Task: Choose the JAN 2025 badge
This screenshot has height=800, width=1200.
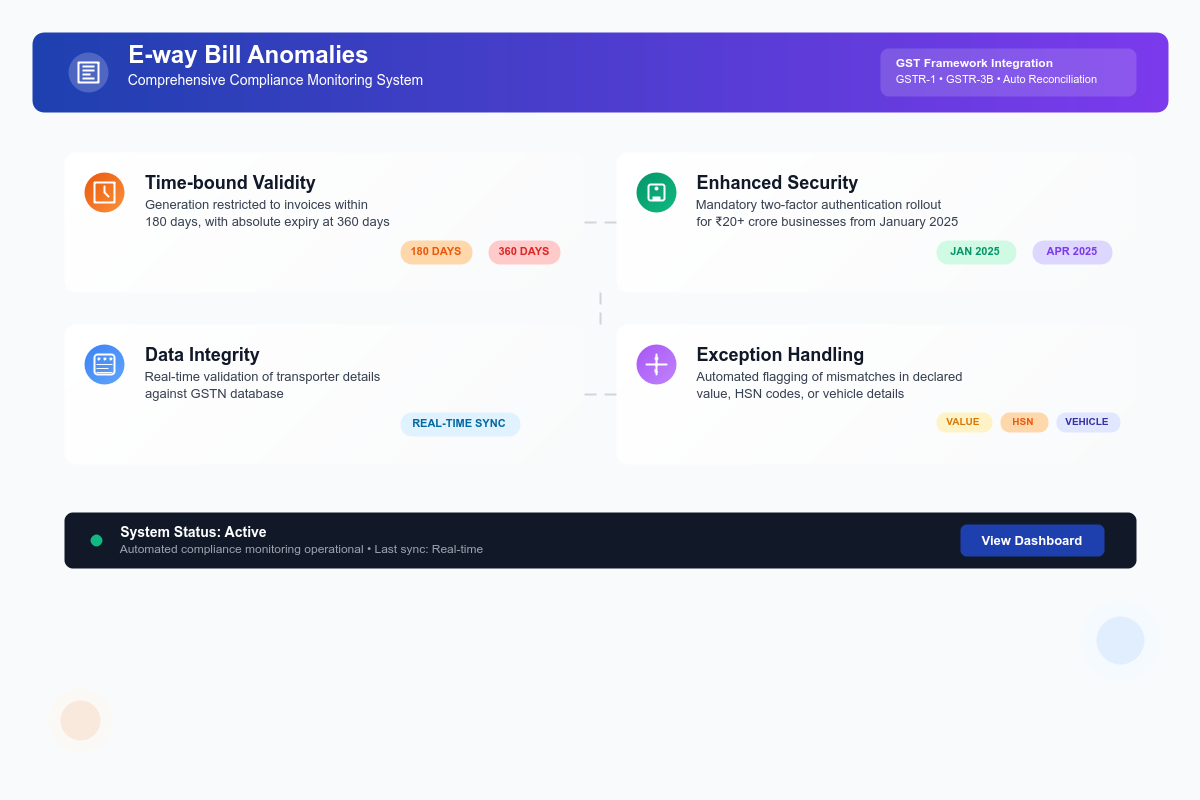Action: point(976,252)
